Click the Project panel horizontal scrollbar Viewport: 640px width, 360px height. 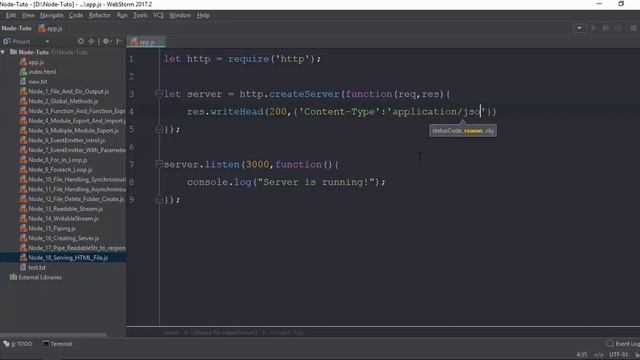pos(53,335)
